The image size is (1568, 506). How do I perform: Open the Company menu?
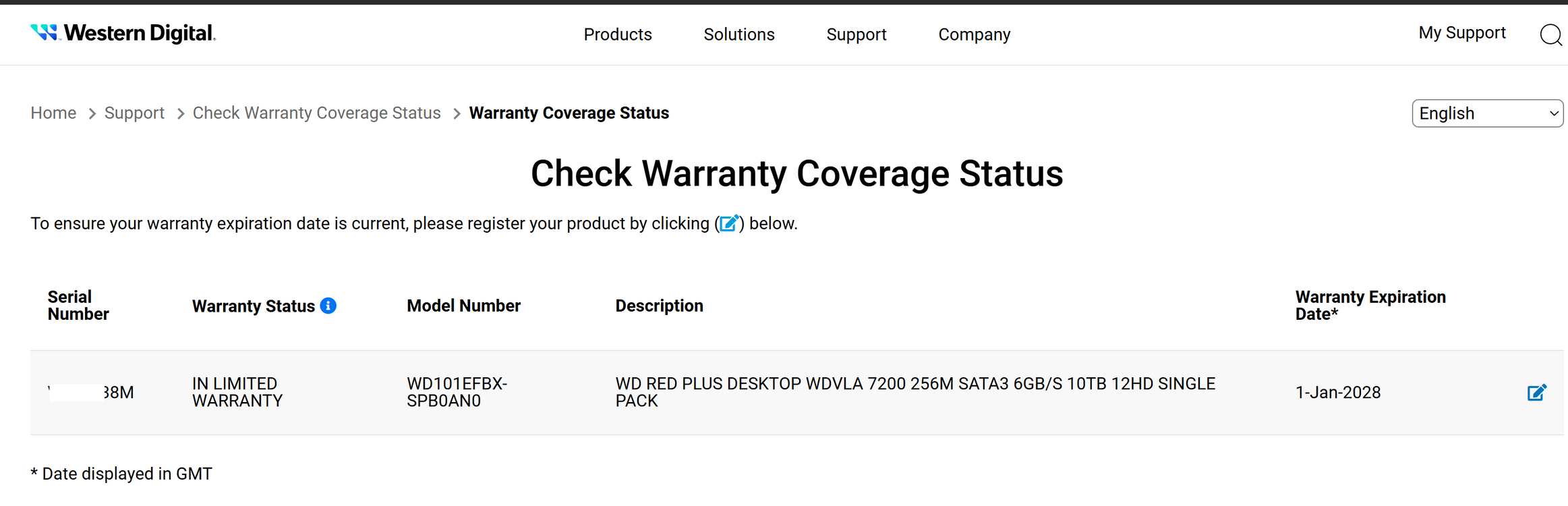[974, 34]
